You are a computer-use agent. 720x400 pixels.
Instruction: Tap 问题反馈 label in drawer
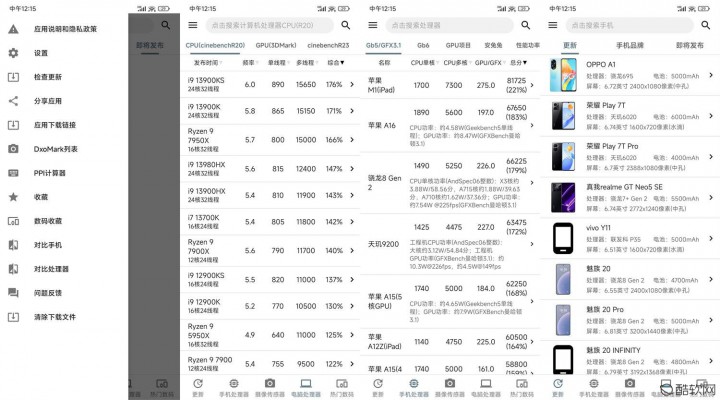coord(48,293)
